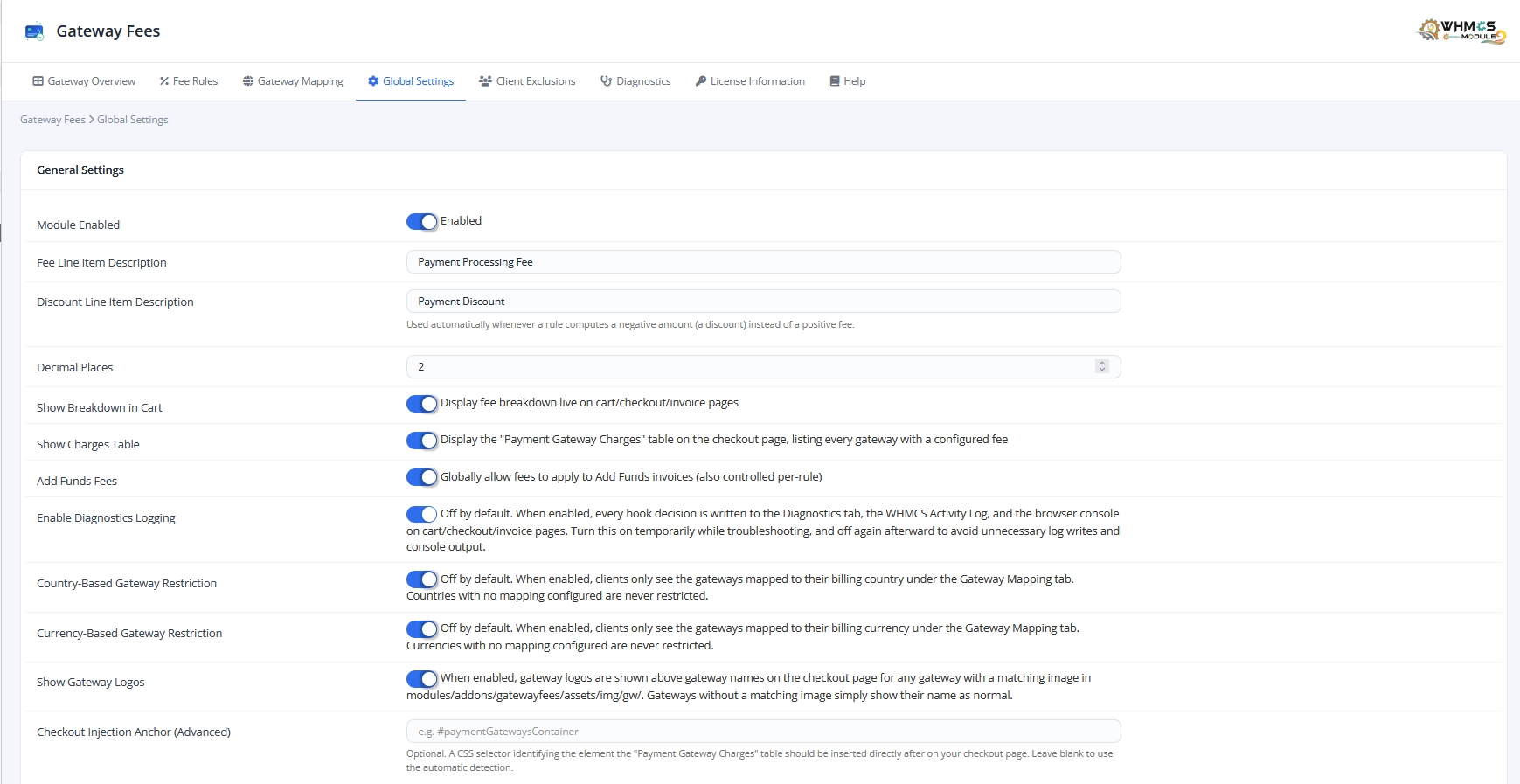The image size is (1520, 784).
Task: Click the WHMCS Modules logo
Action: click(1461, 31)
